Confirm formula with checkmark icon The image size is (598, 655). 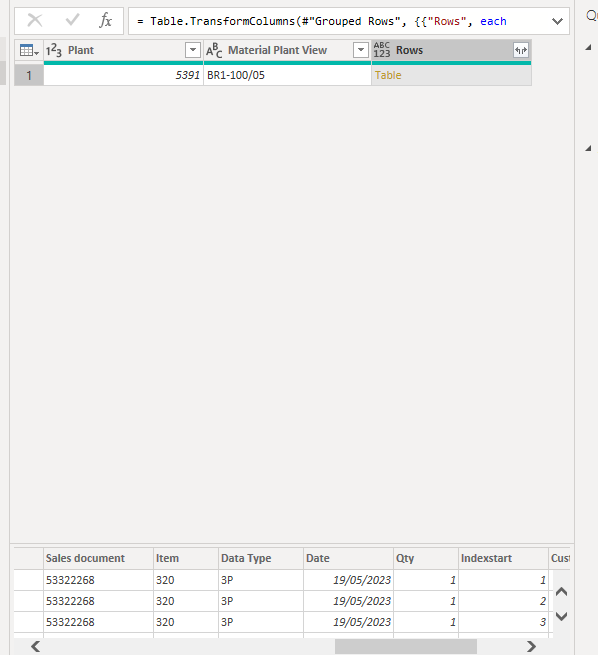[72, 20]
